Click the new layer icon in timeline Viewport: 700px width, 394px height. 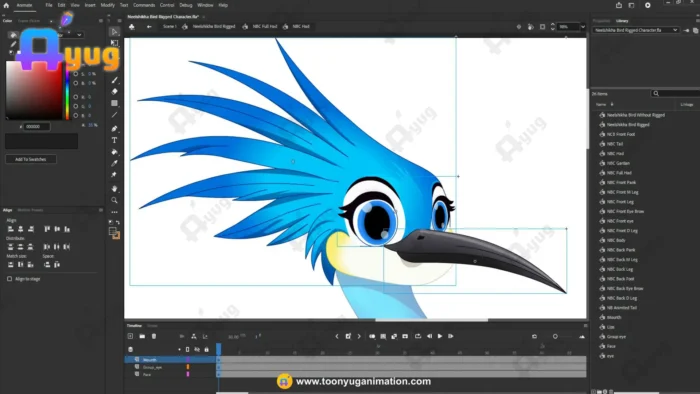(x=130, y=336)
